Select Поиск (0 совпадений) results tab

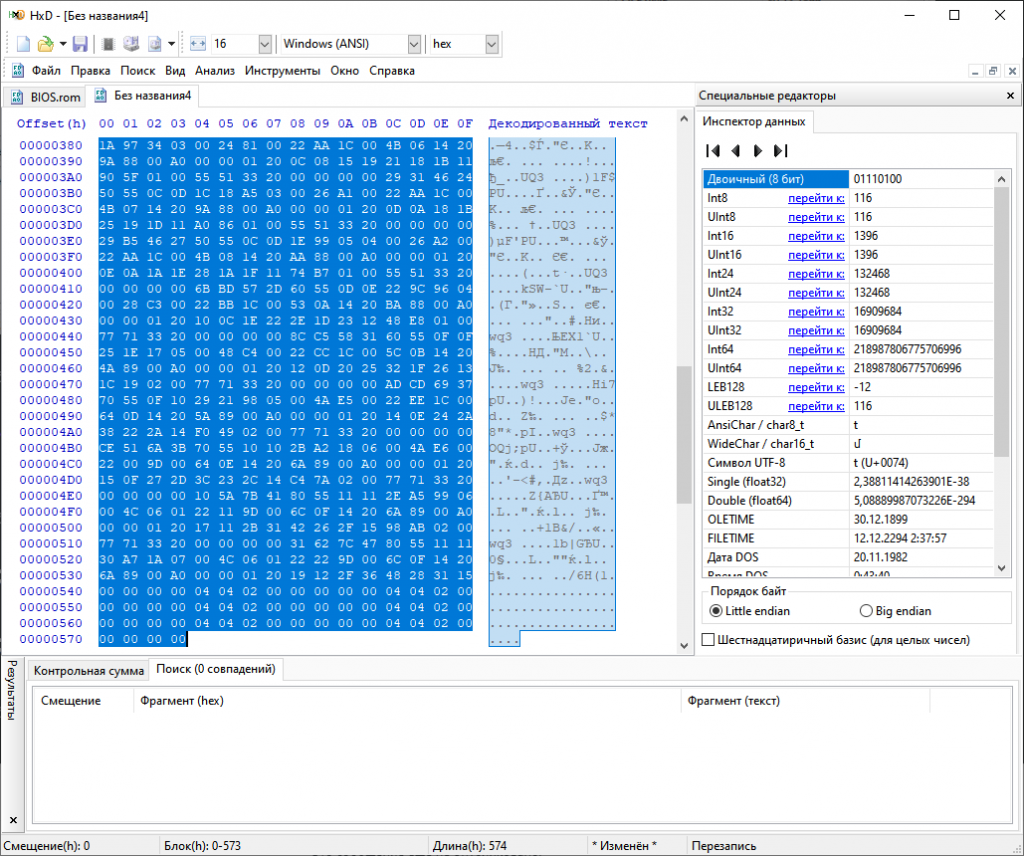pos(216,669)
